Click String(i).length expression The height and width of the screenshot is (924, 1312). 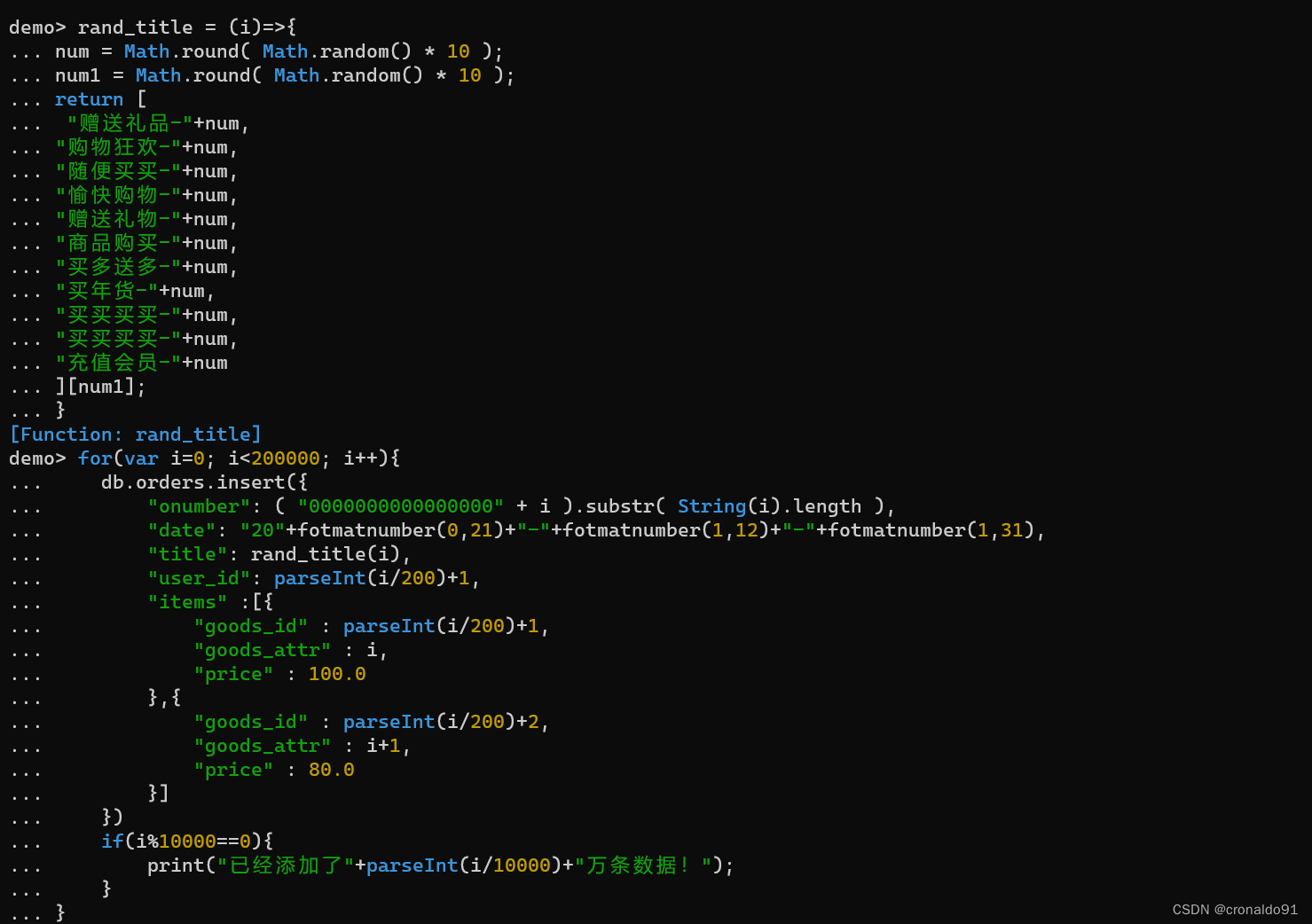[x=769, y=506]
